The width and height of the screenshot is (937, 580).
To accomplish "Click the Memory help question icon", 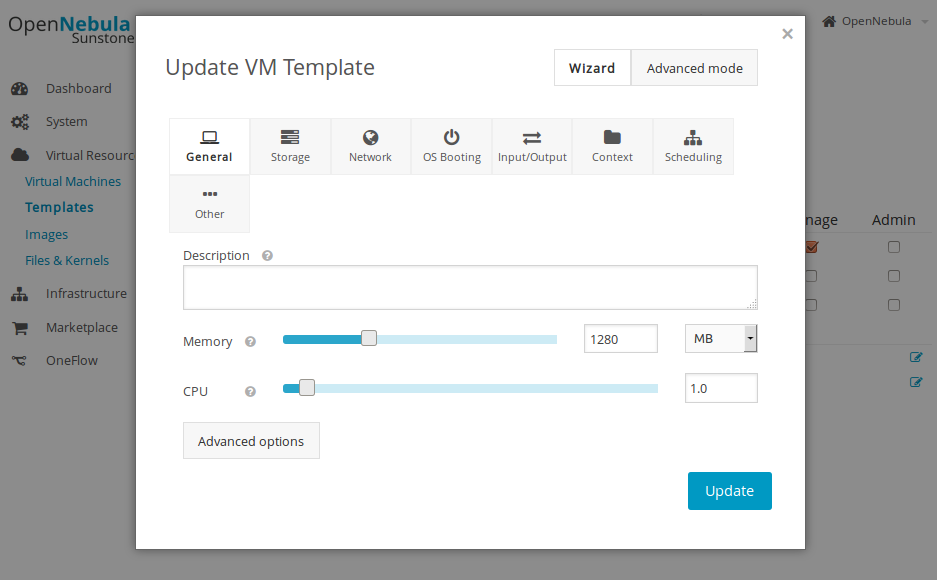I will coord(250,342).
